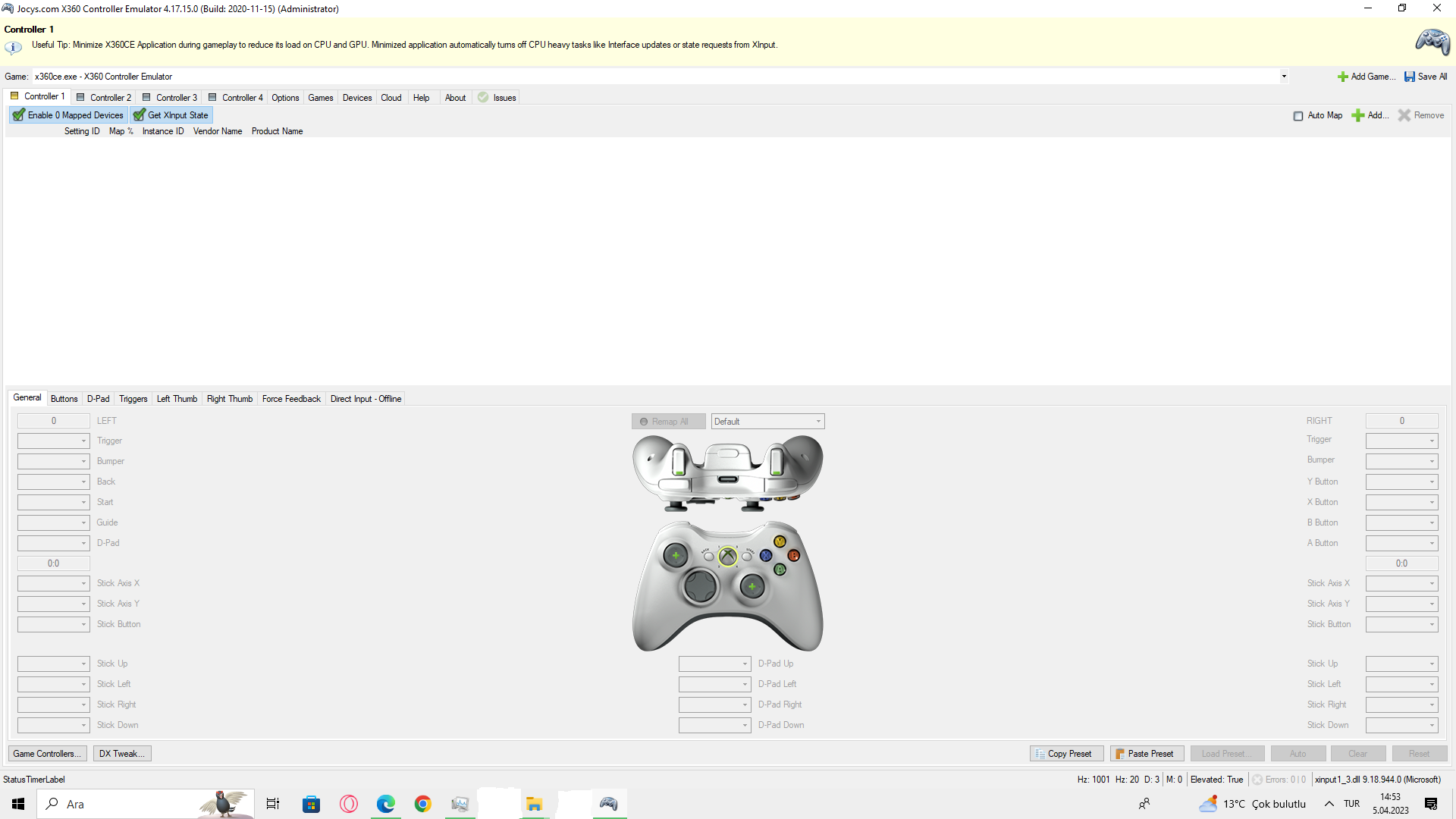Click the Copy Preset icon button

[x=1040, y=754]
